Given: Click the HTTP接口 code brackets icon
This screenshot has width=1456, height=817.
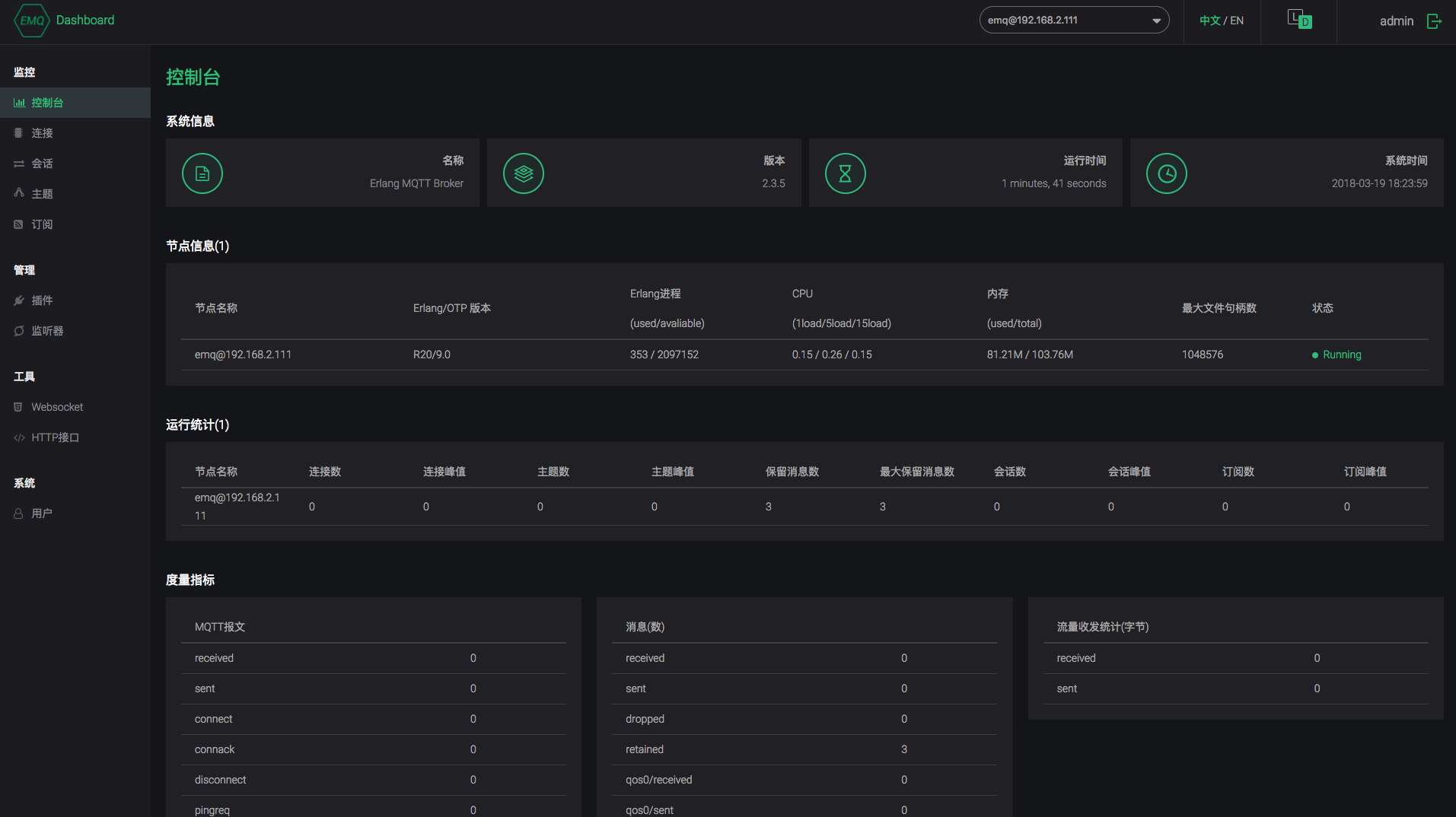Looking at the screenshot, I should tap(19, 437).
